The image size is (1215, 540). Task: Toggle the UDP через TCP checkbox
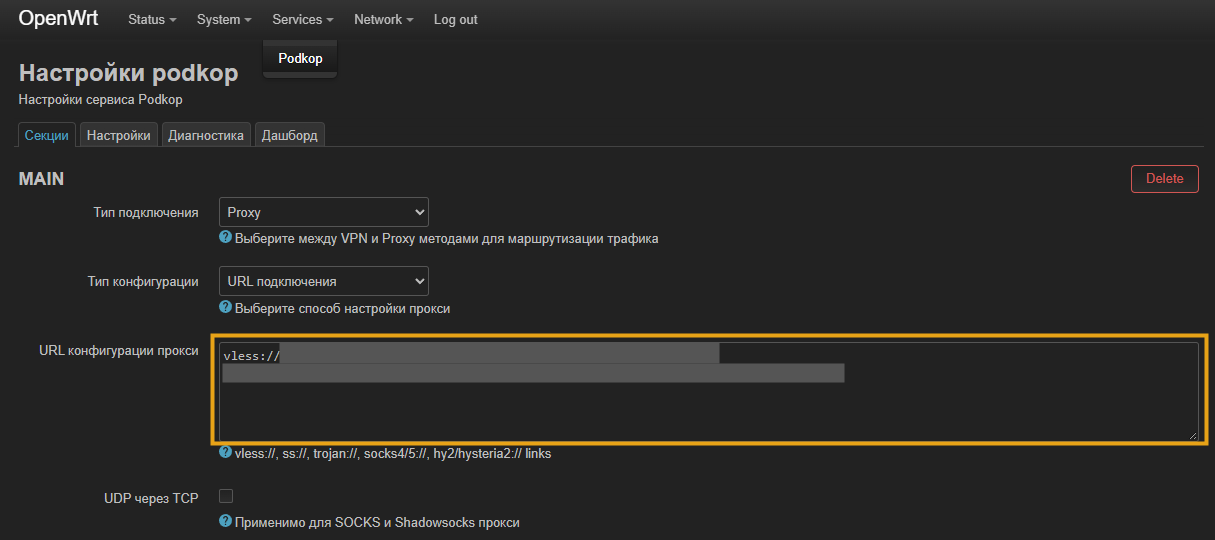(226, 496)
